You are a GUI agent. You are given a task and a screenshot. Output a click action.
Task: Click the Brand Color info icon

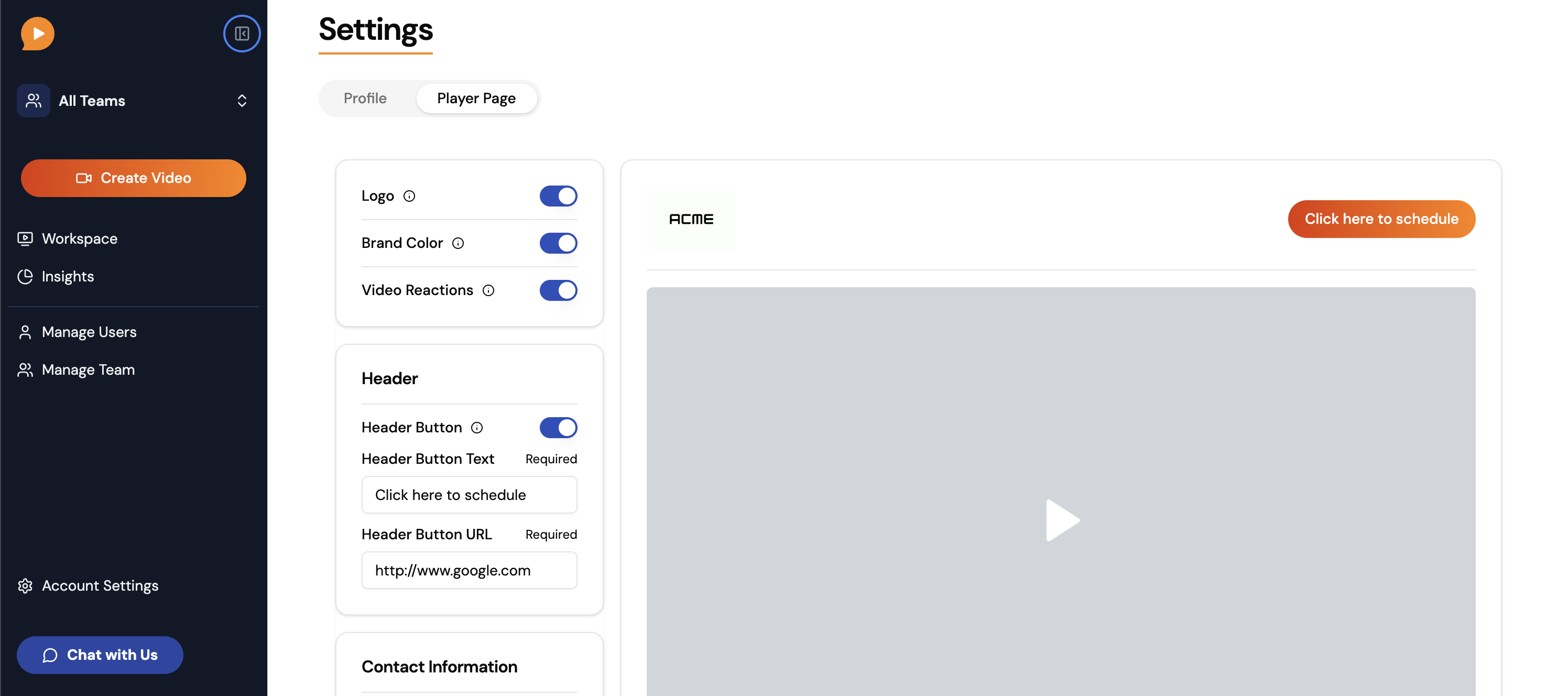point(458,244)
